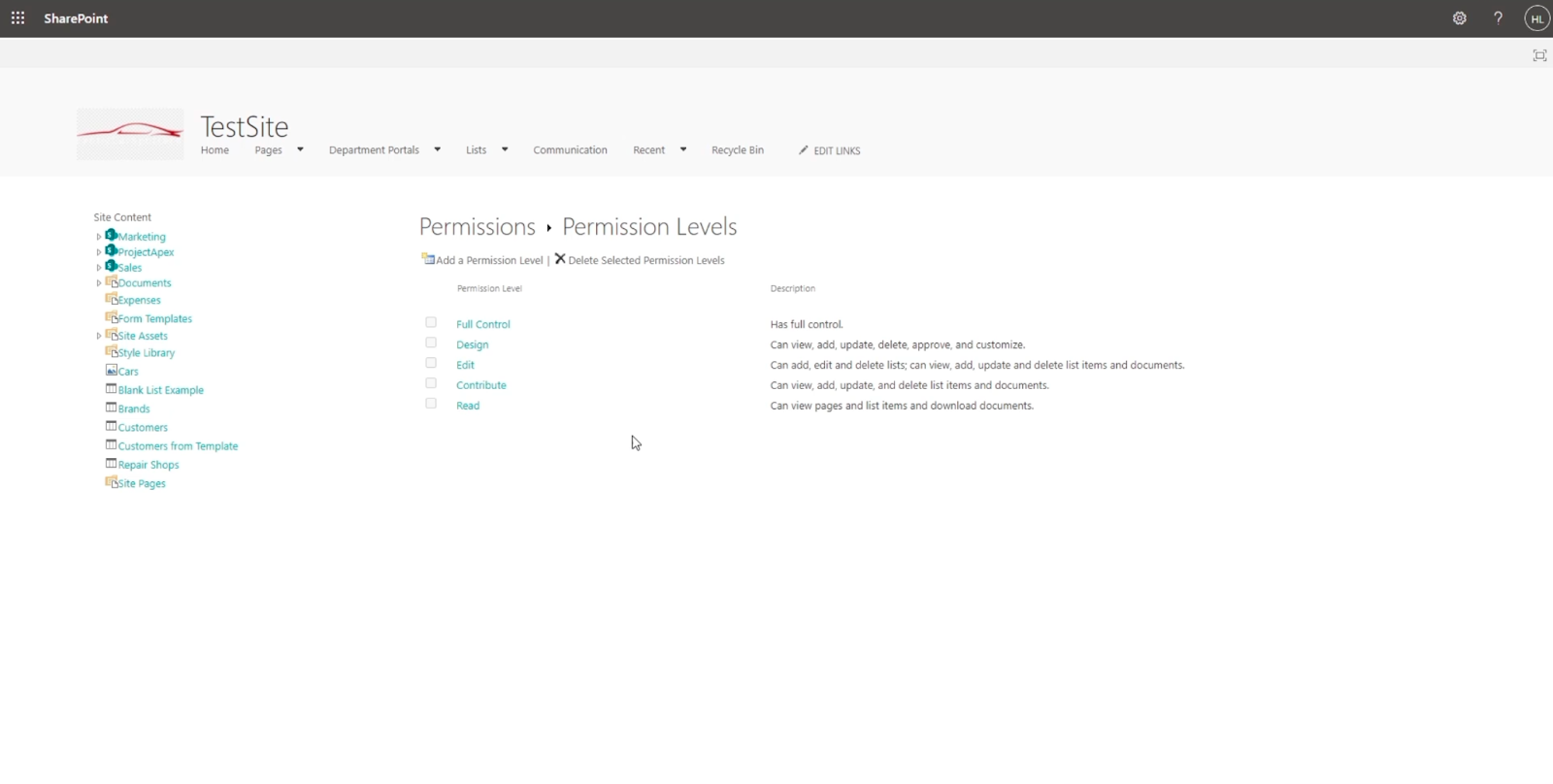The height and width of the screenshot is (784, 1553).
Task: Click the TestSite site title
Action: tap(245, 126)
